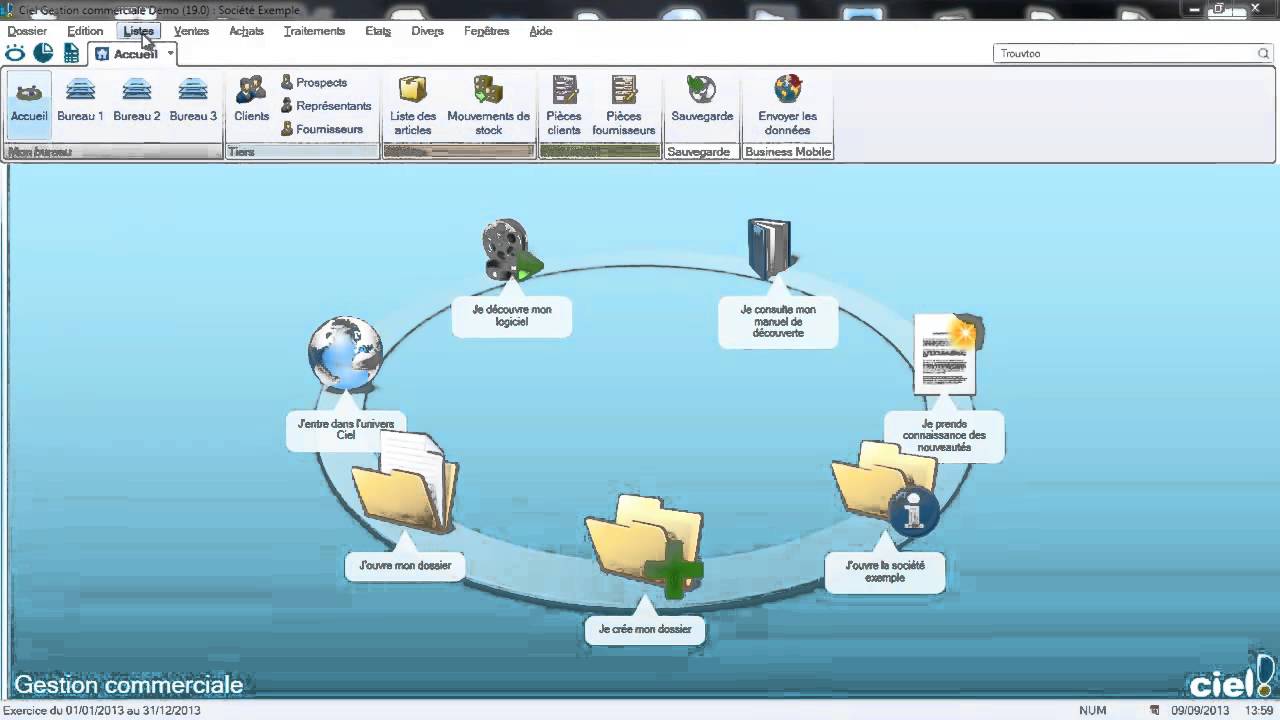Click 'J'ouvre mon dossier' label
Viewport: 1280px width, 720px height.
pos(405,565)
